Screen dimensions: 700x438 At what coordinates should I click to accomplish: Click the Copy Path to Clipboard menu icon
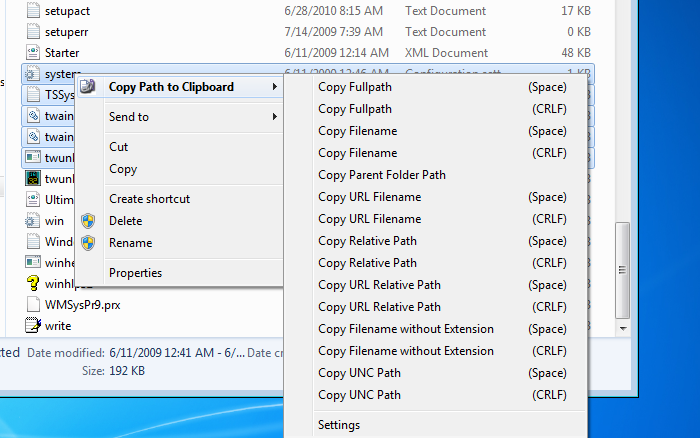pos(88,87)
